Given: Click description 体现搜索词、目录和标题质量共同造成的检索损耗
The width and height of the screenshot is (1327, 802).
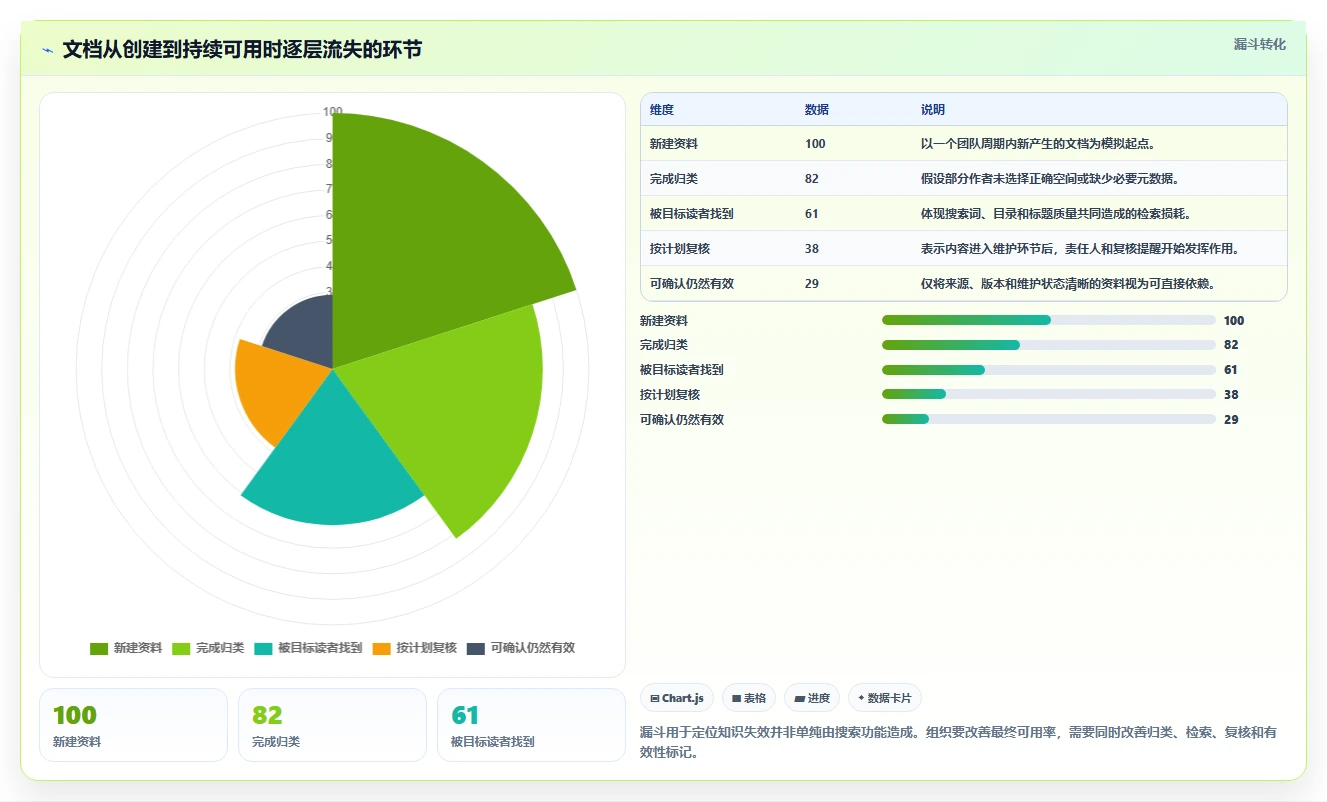Looking at the screenshot, I should (x=1056, y=214).
